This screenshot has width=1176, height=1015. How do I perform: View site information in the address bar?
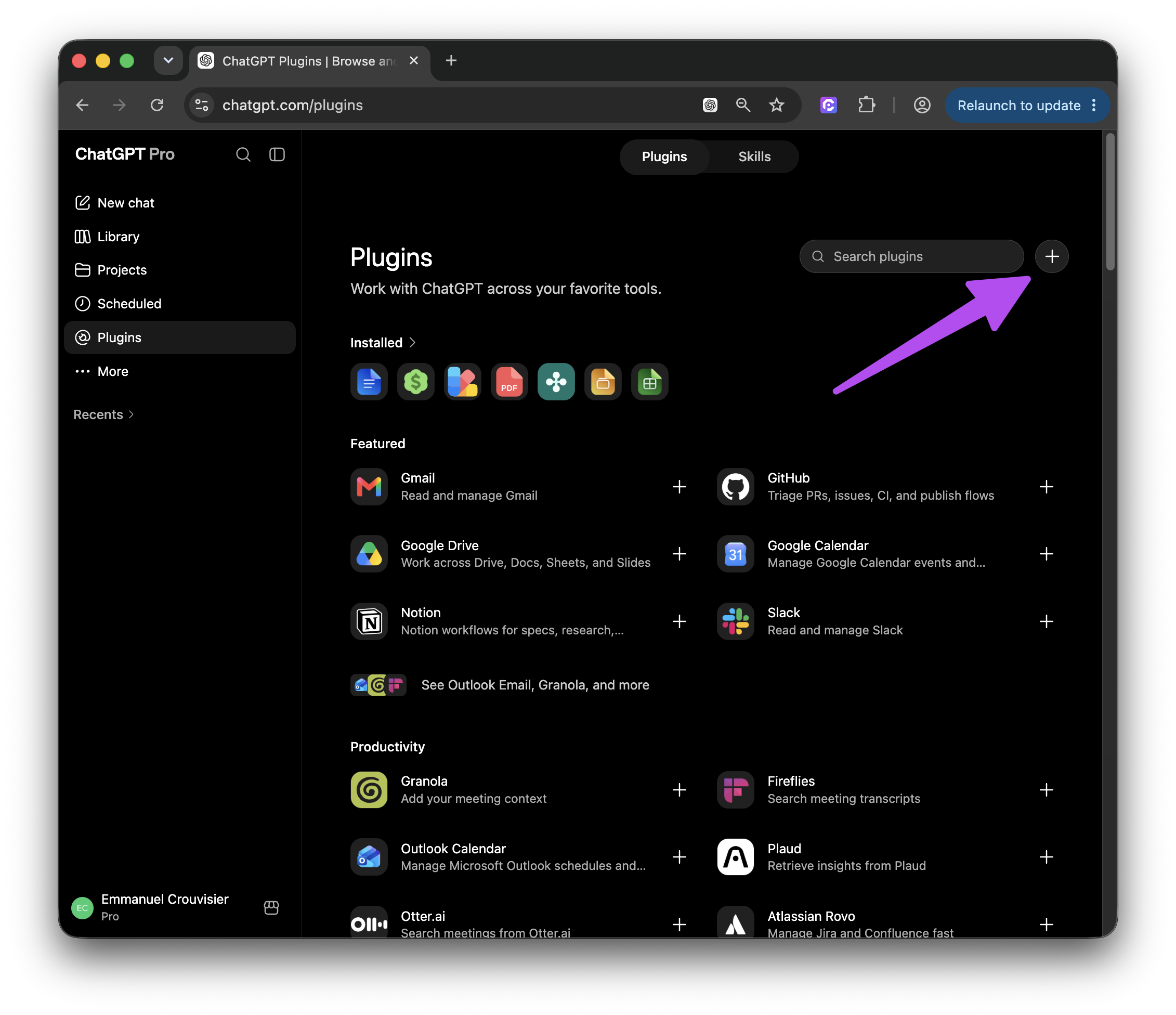pyautogui.click(x=202, y=105)
